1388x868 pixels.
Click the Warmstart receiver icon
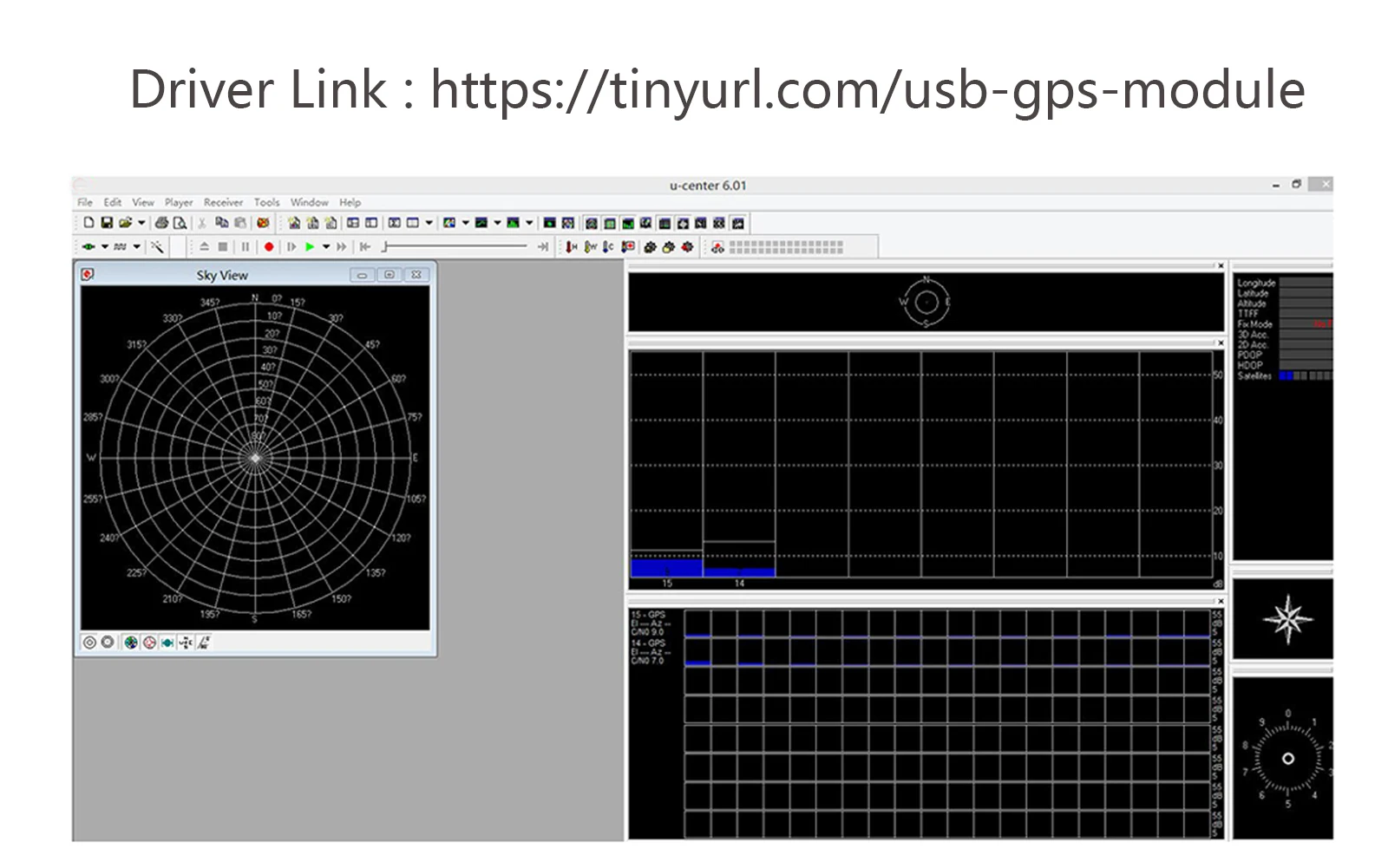pos(590,247)
